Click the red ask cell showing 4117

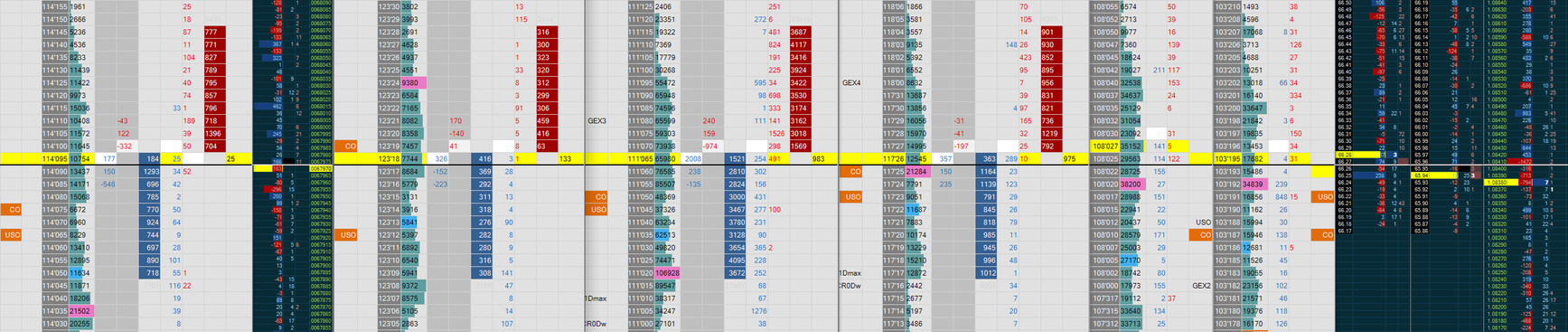pos(799,44)
